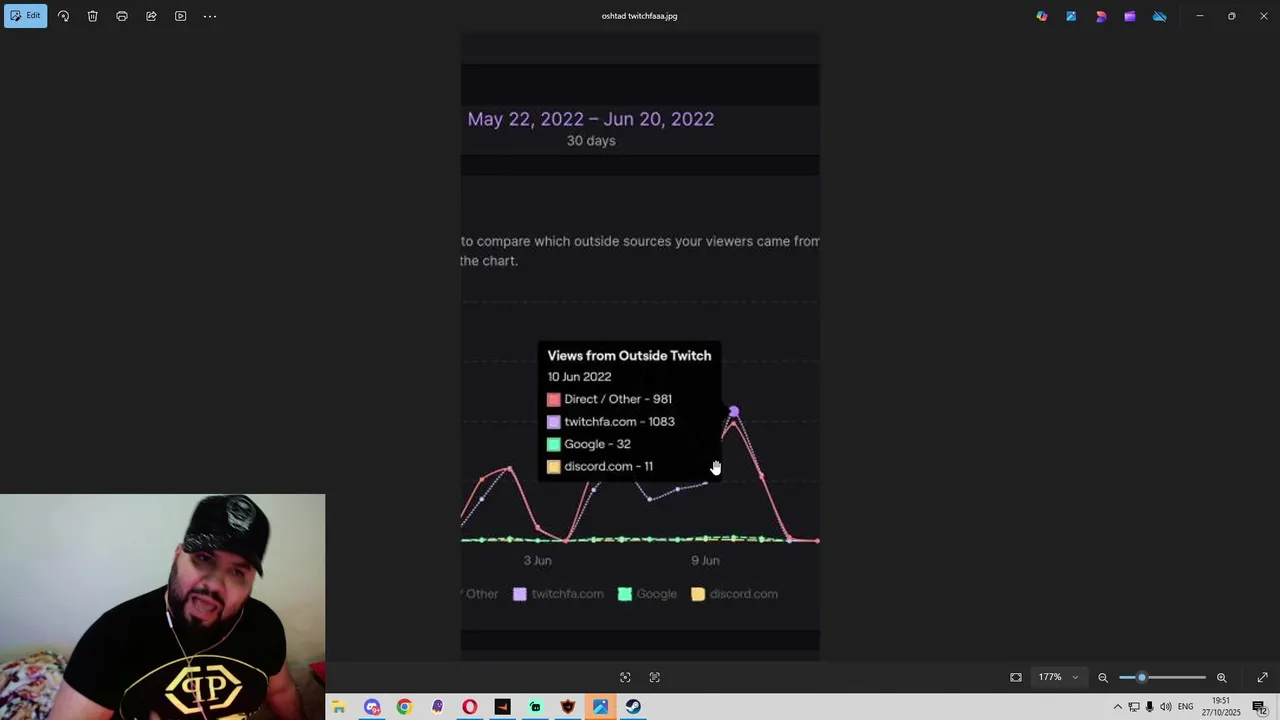Click the volume icon in system tray
Image resolution: width=1280 pixels, height=720 pixels.
pyautogui.click(x=1166, y=707)
